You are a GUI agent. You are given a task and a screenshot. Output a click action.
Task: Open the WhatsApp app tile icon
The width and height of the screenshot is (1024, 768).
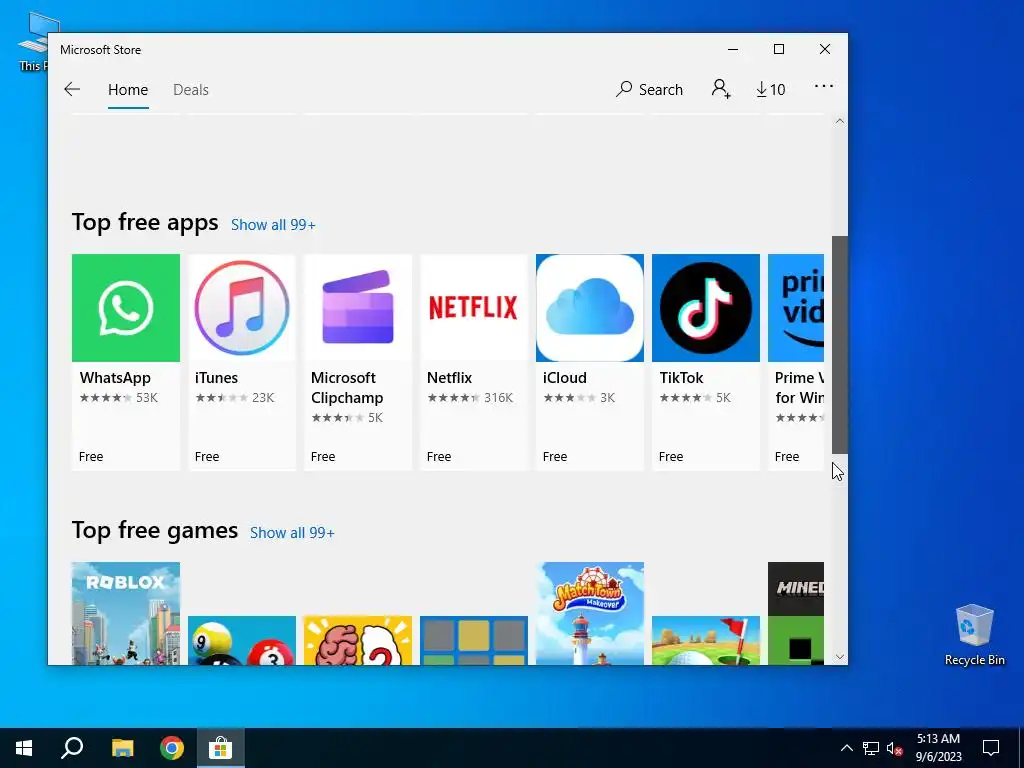coord(125,308)
